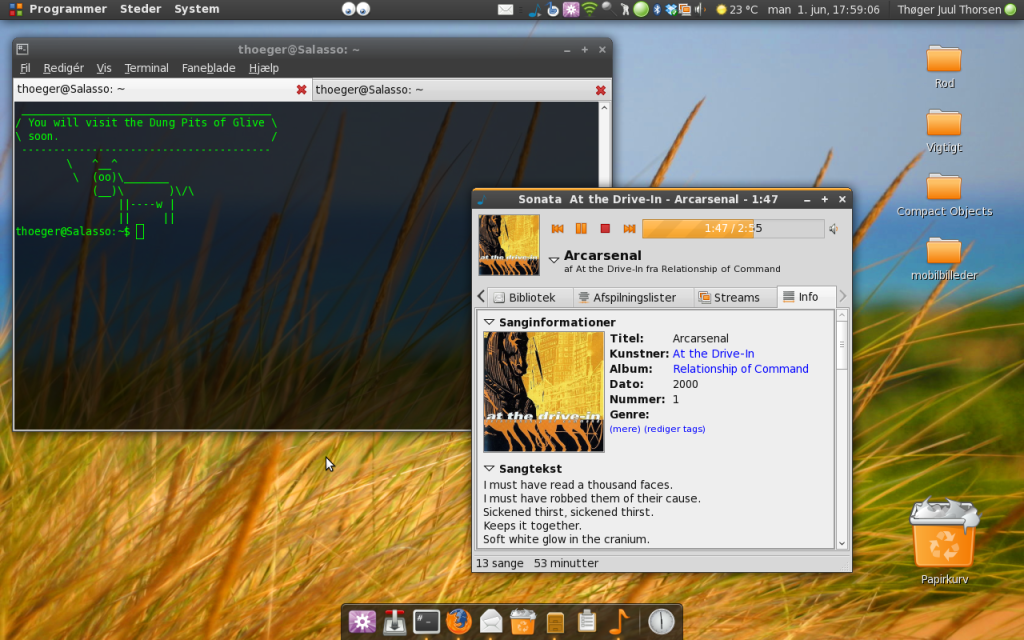
Task: Open the Streams tab
Action: [x=735, y=297]
